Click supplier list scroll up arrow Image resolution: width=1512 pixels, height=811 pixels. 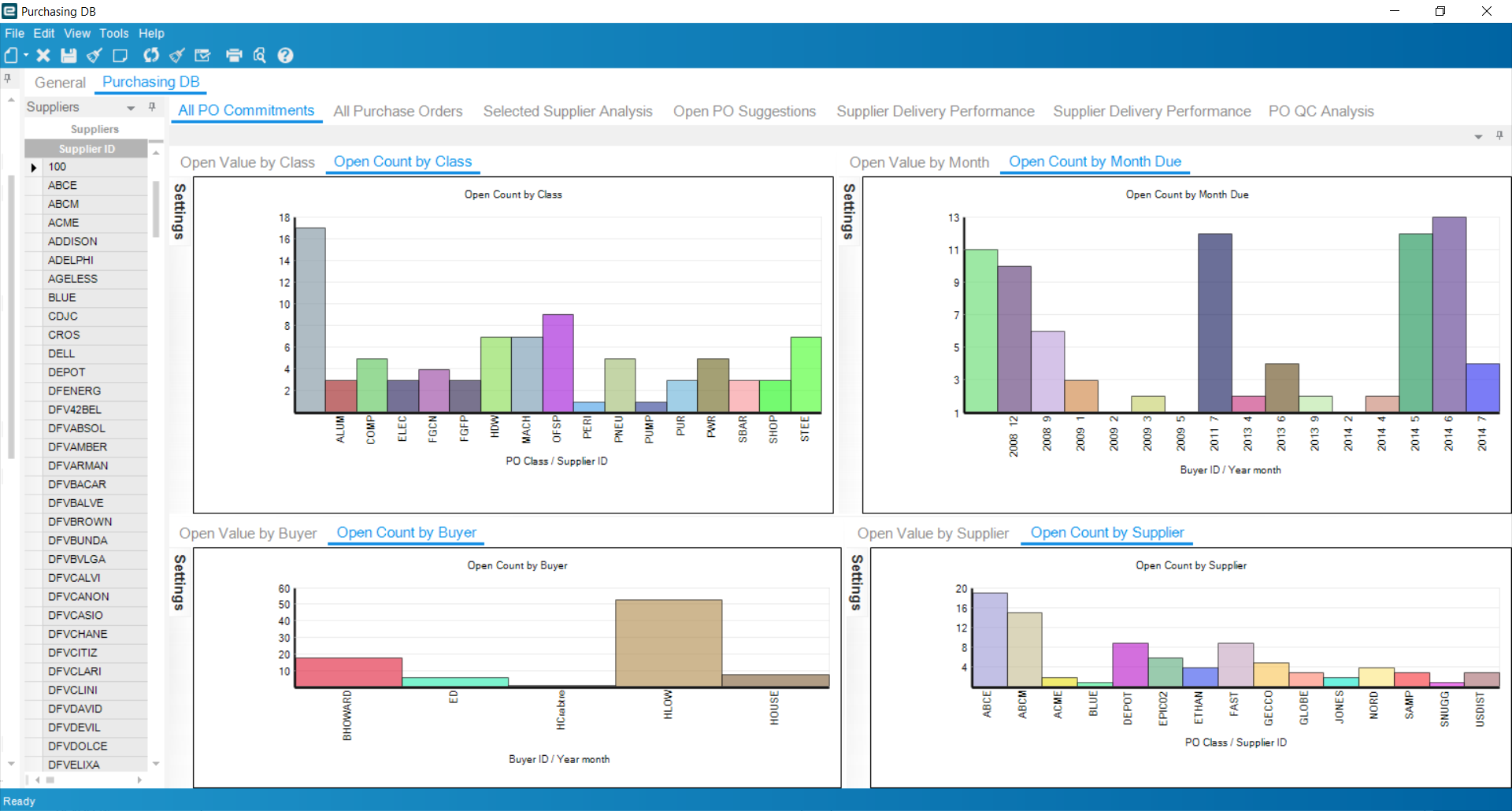(156, 152)
